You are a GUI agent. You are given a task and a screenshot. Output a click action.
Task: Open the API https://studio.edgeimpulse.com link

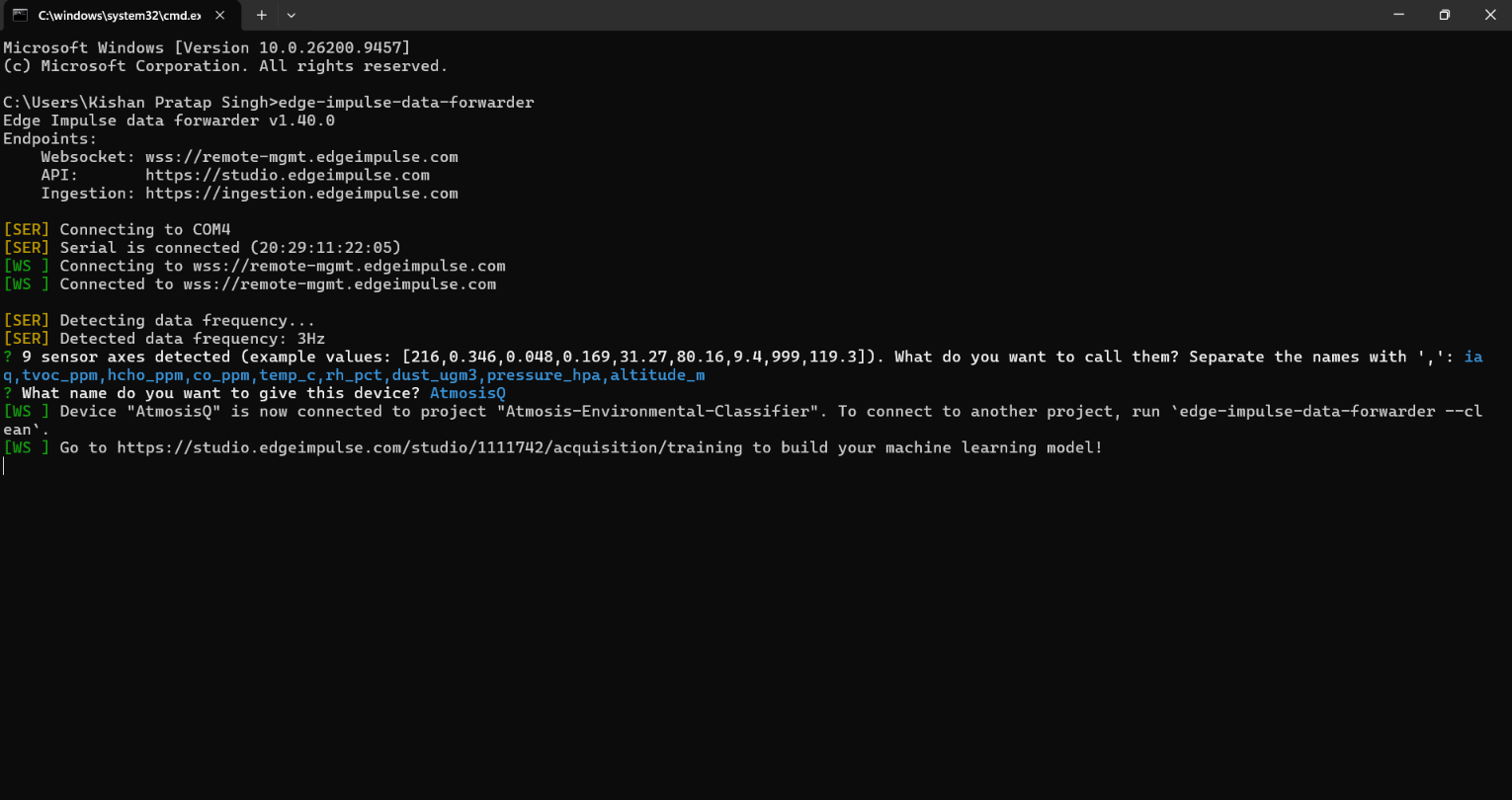288,175
